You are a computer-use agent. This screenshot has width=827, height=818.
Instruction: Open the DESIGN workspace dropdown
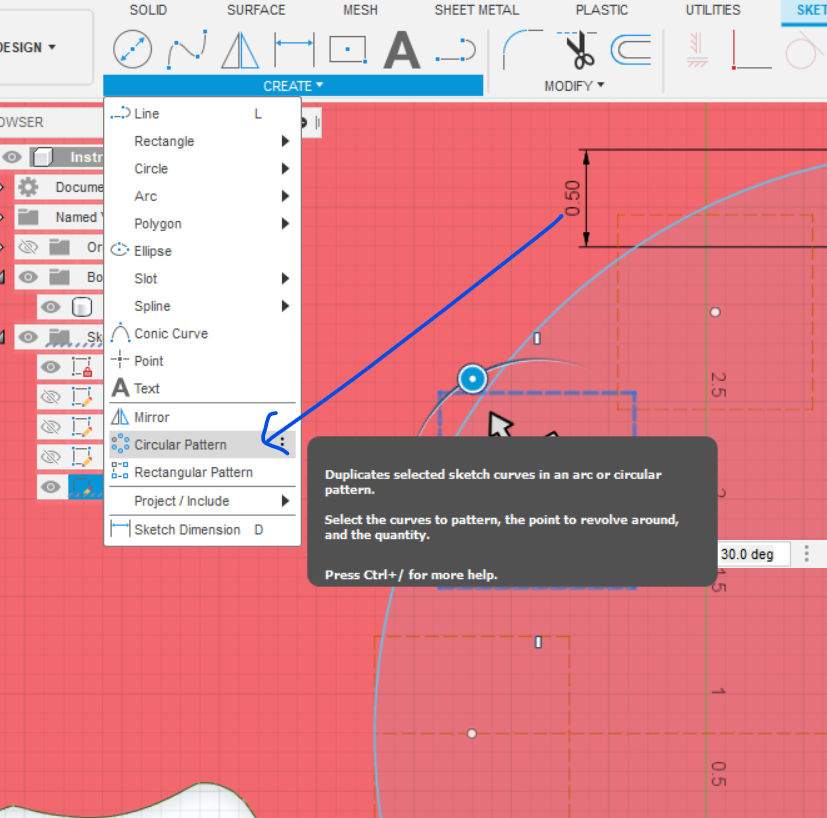click(27, 47)
